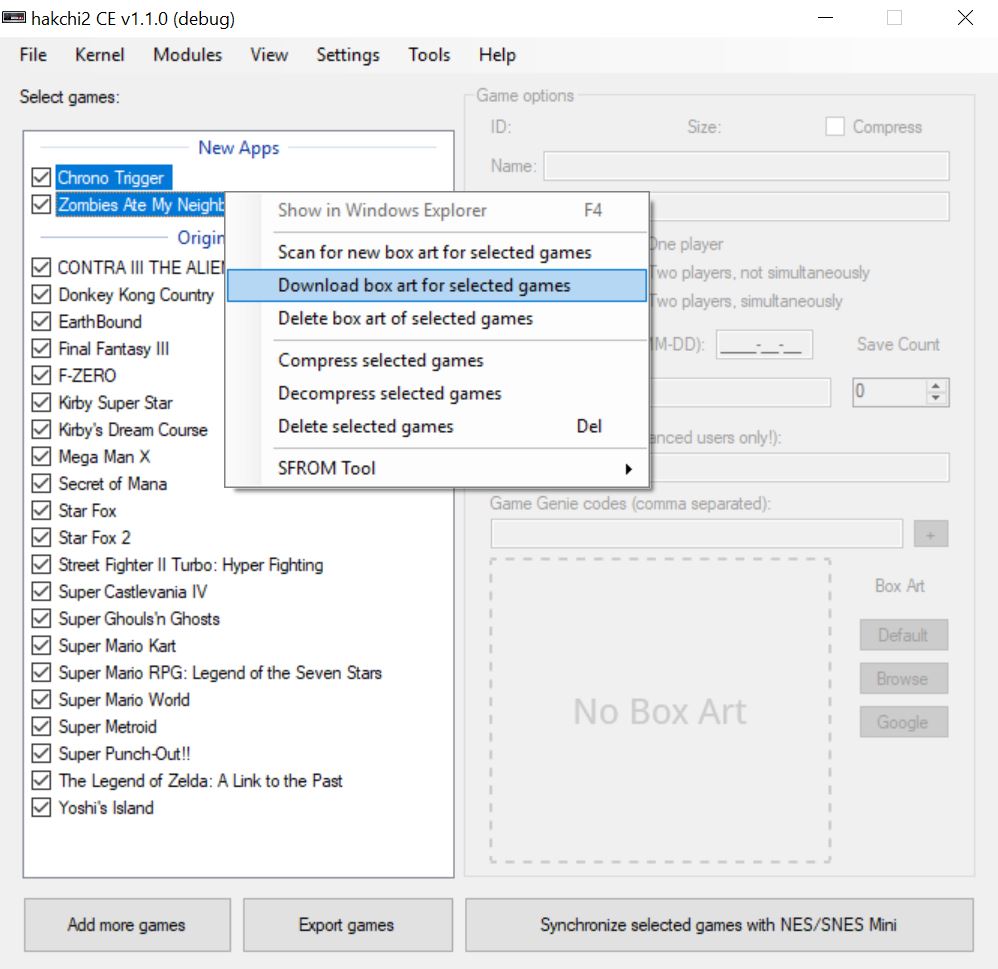Open the Kernel menu

coord(99,55)
